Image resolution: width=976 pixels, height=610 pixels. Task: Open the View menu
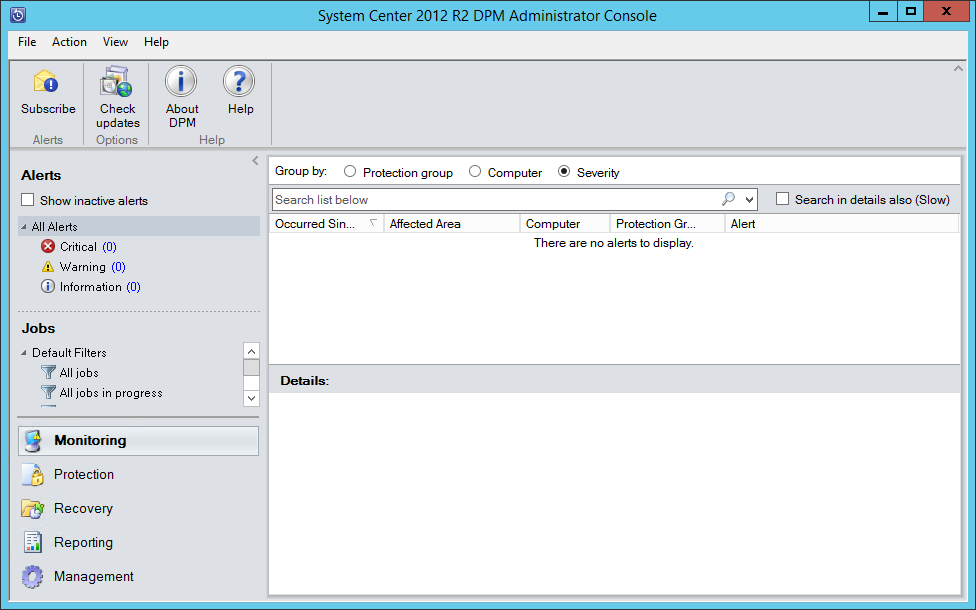click(115, 42)
